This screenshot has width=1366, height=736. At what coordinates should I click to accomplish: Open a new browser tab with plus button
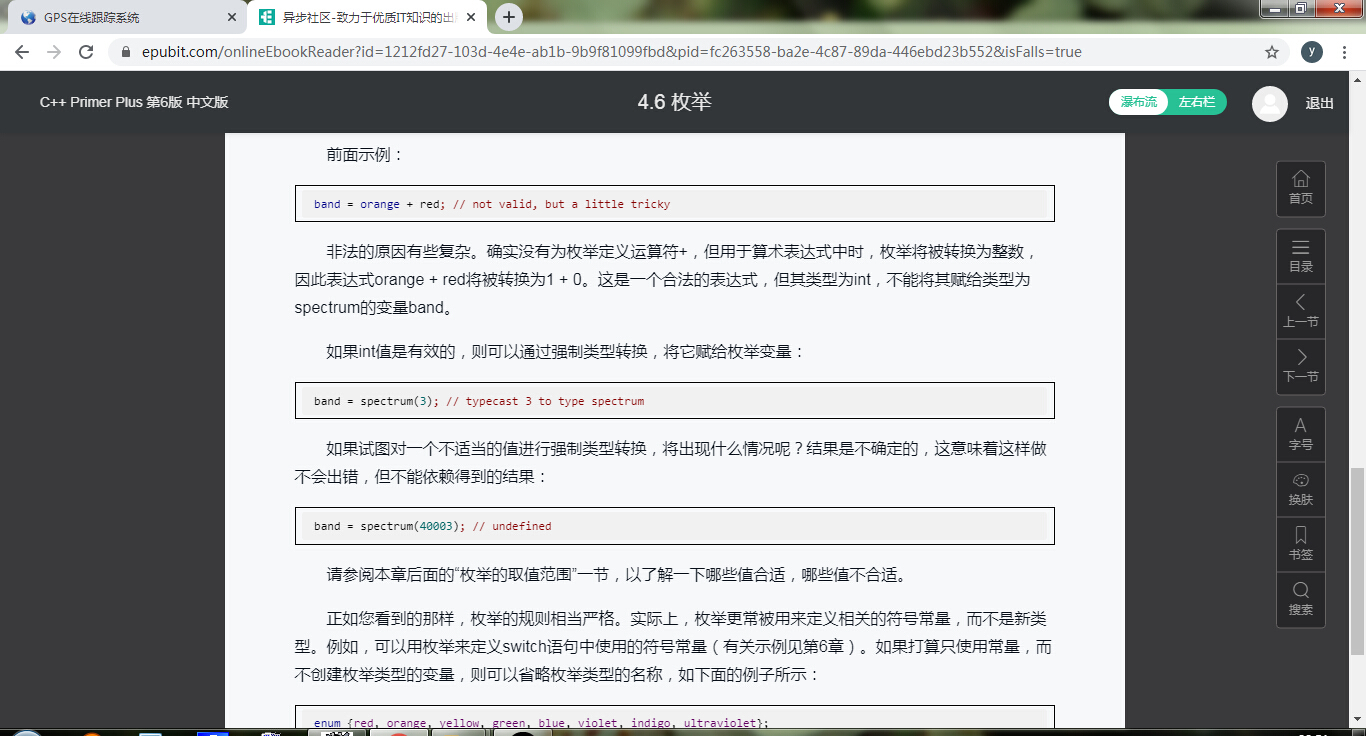[x=510, y=16]
